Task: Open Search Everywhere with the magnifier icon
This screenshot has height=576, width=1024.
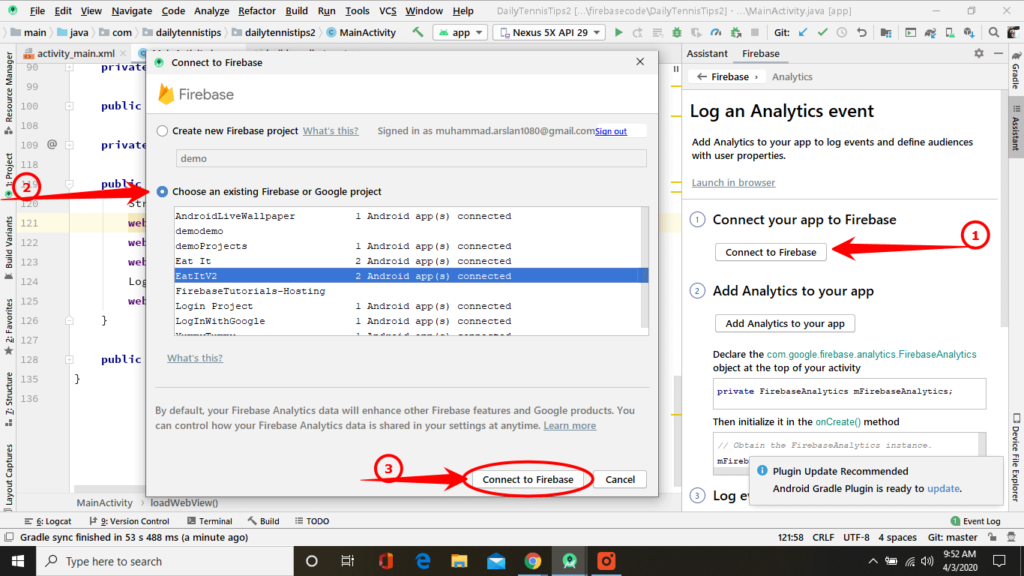Action: [992, 31]
